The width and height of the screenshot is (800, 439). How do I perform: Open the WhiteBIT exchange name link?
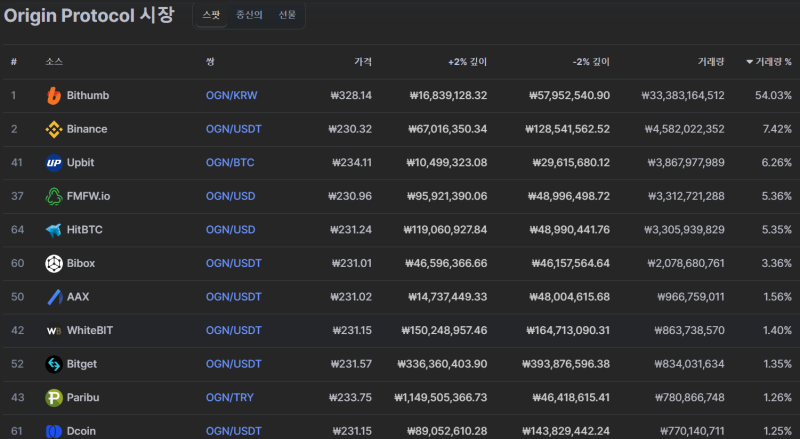click(90, 331)
